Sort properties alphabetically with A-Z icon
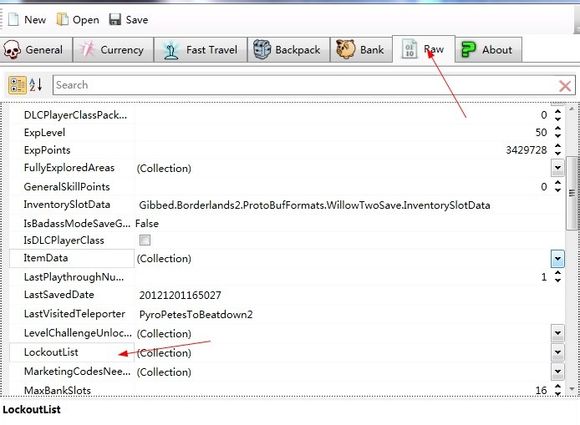580x425 pixels. click(36, 85)
